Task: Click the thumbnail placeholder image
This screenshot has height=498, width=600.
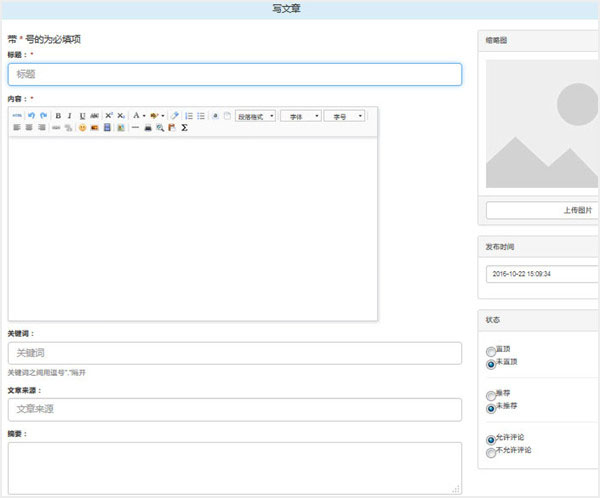Action: coord(543,124)
